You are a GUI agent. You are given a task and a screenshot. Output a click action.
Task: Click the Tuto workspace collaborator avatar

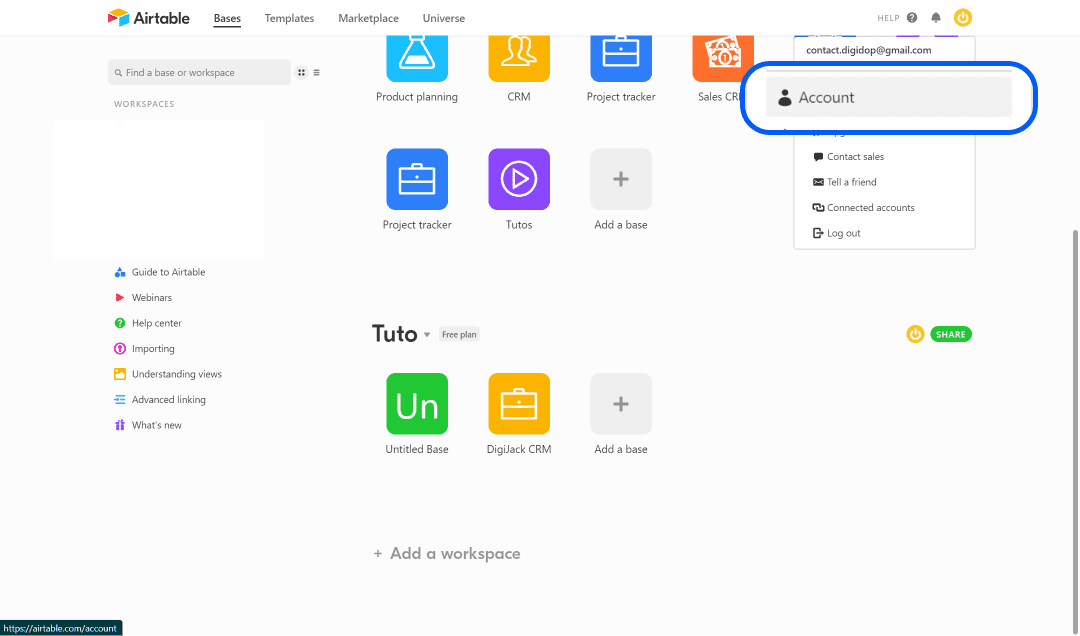point(915,334)
